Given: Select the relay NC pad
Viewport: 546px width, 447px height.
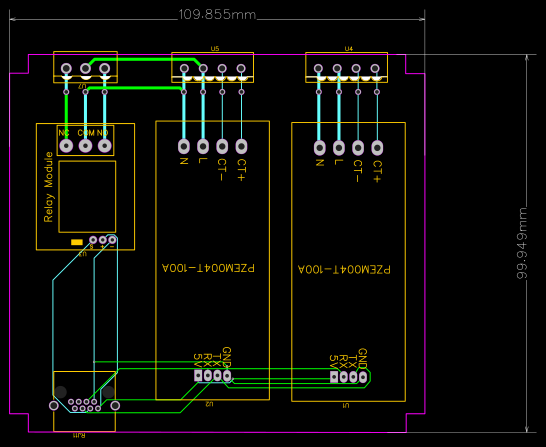Looking at the screenshot, I should tap(66, 146).
